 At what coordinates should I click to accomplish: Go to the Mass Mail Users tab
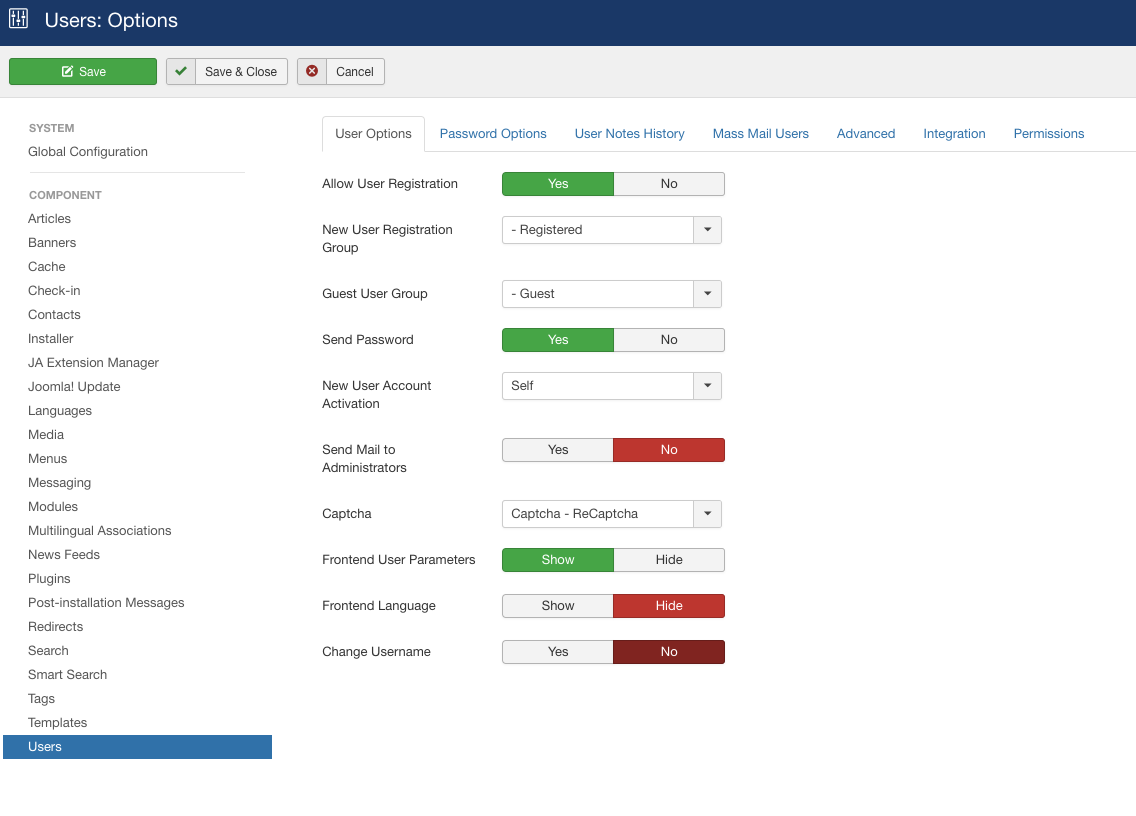tap(760, 134)
